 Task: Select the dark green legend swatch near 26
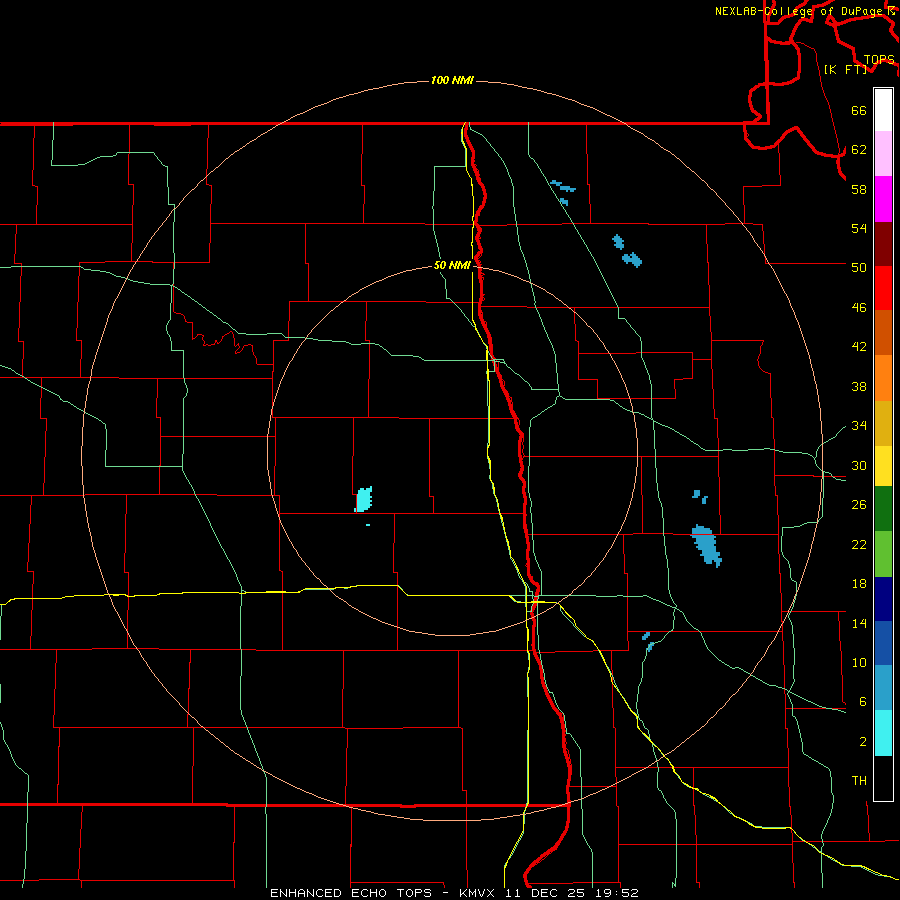tap(883, 509)
